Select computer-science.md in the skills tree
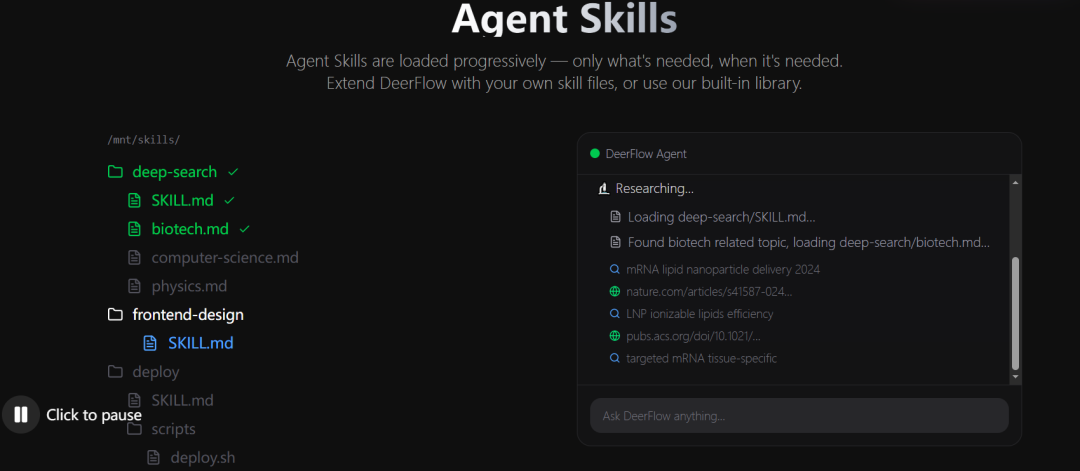 point(224,258)
